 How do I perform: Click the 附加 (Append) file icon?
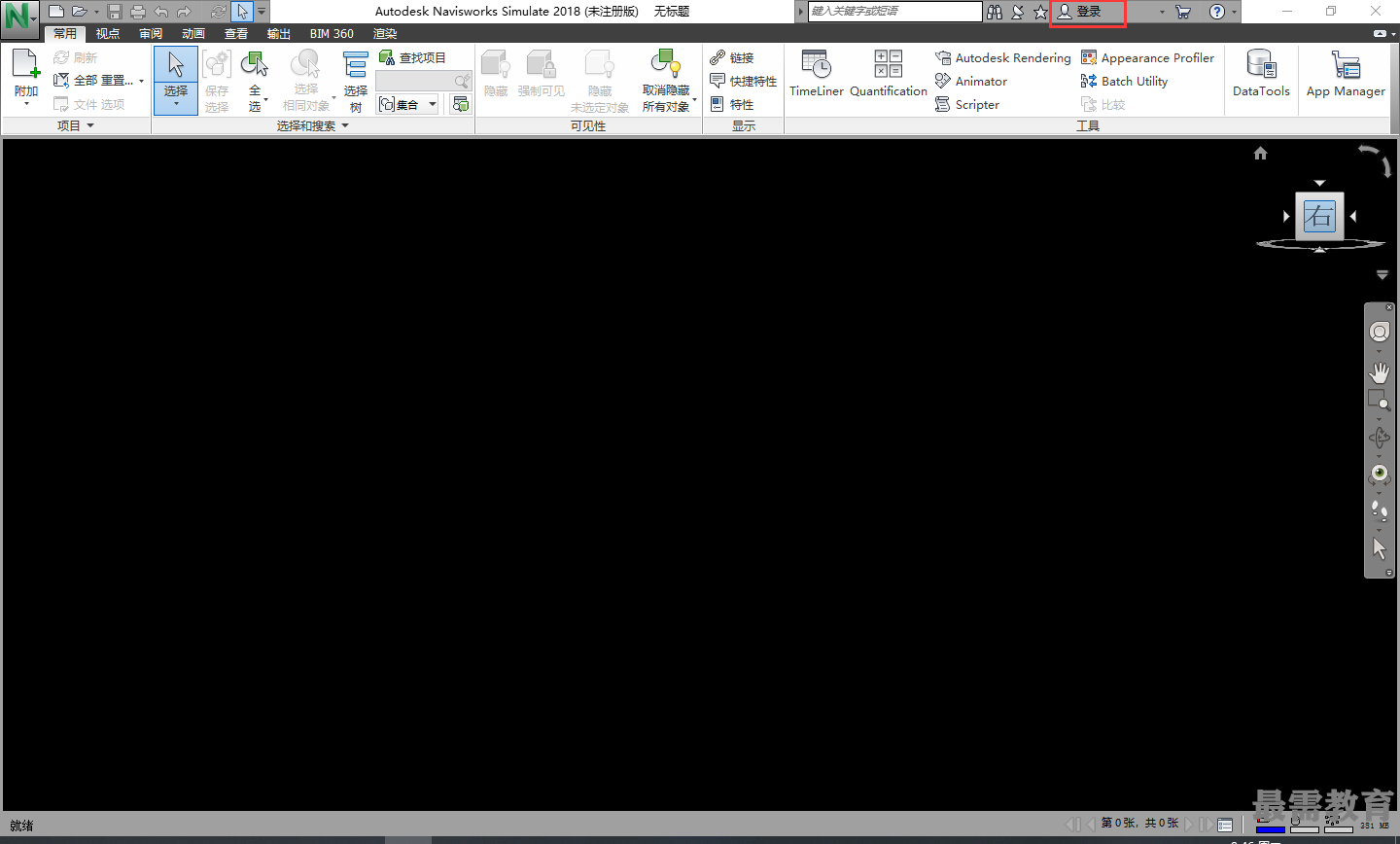pyautogui.click(x=26, y=65)
